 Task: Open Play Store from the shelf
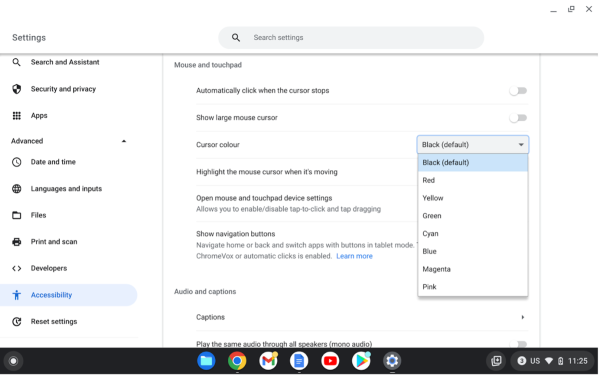point(361,361)
